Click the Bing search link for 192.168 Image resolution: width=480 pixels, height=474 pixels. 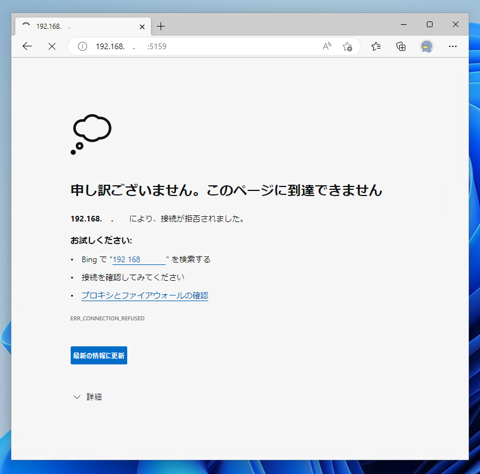[x=139, y=259]
